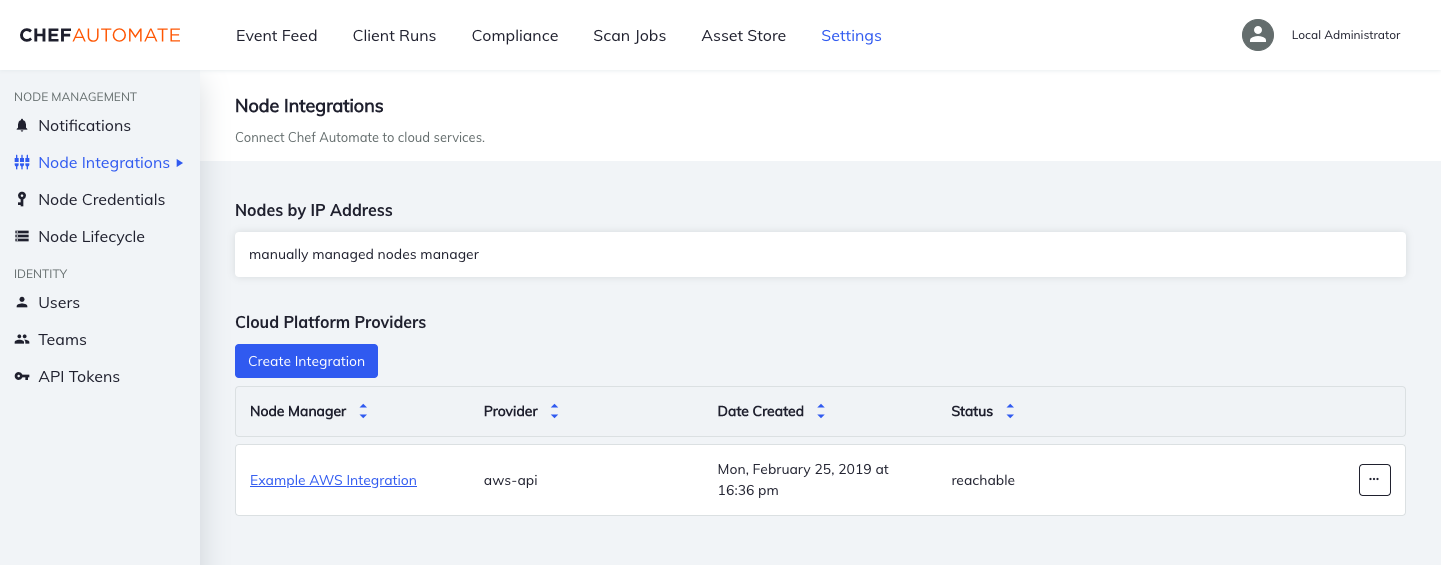Open the three-dot menu for Example AWS Integration
The height and width of the screenshot is (565, 1441).
1374,480
